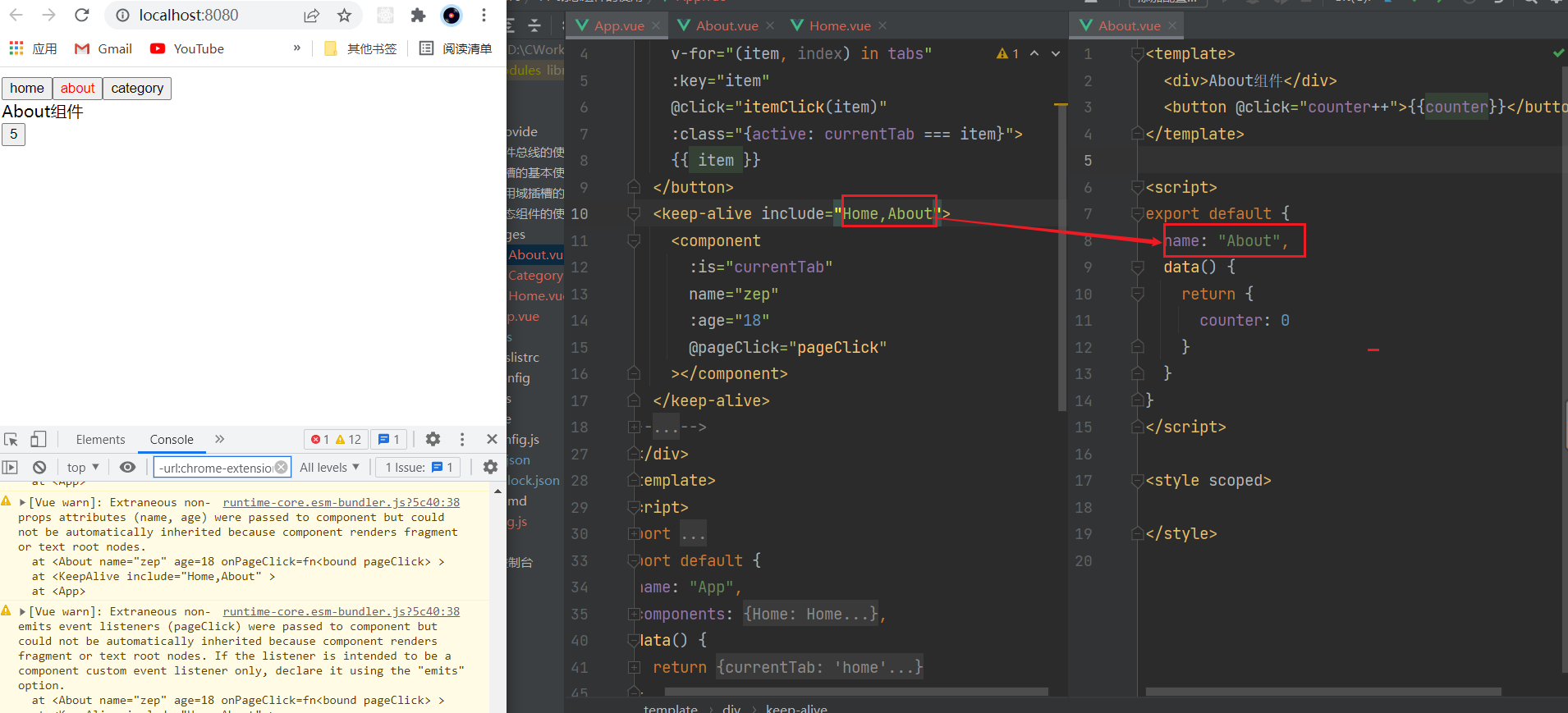Click the errors and warnings counter badge

click(337, 440)
